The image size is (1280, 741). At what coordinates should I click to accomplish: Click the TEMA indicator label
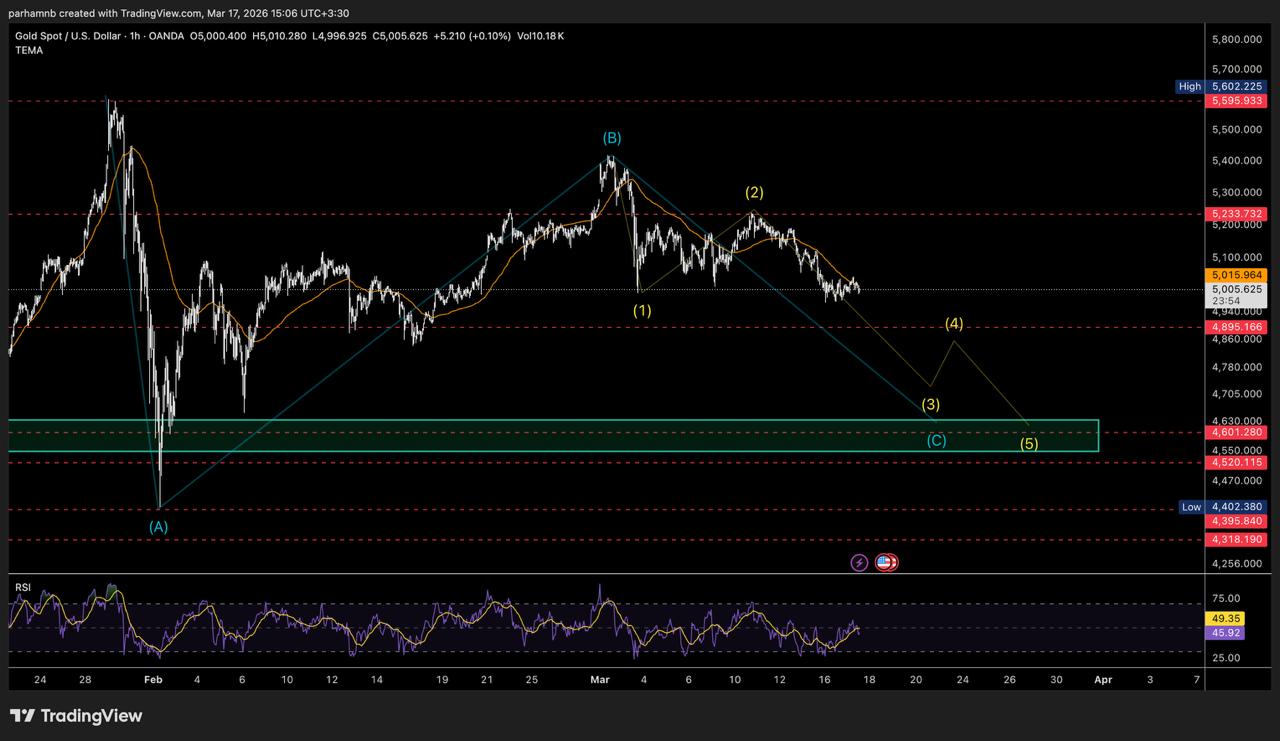[x=29, y=50]
